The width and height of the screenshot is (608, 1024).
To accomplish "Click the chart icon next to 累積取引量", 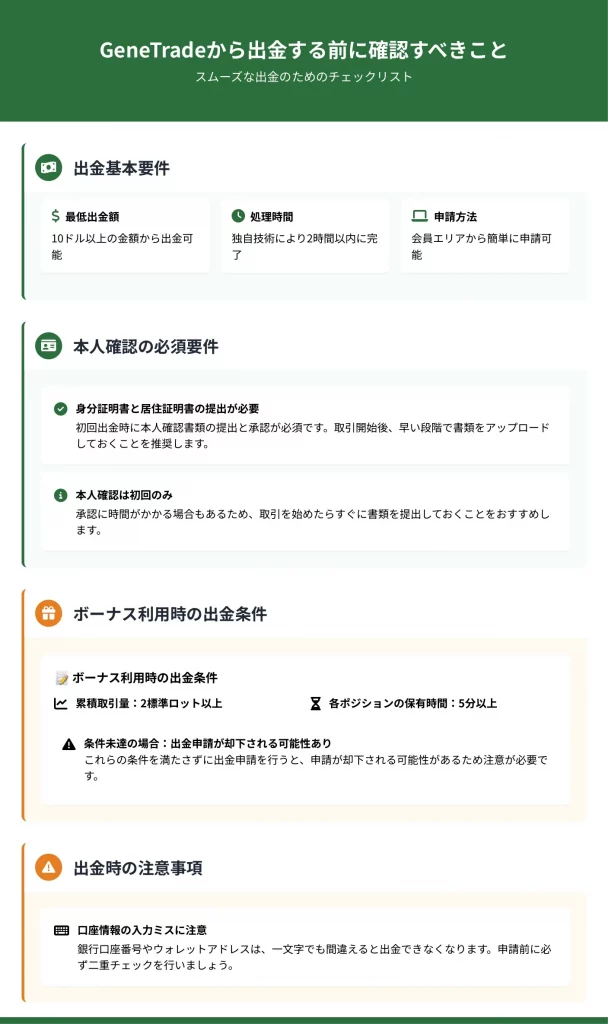I will tap(61, 703).
